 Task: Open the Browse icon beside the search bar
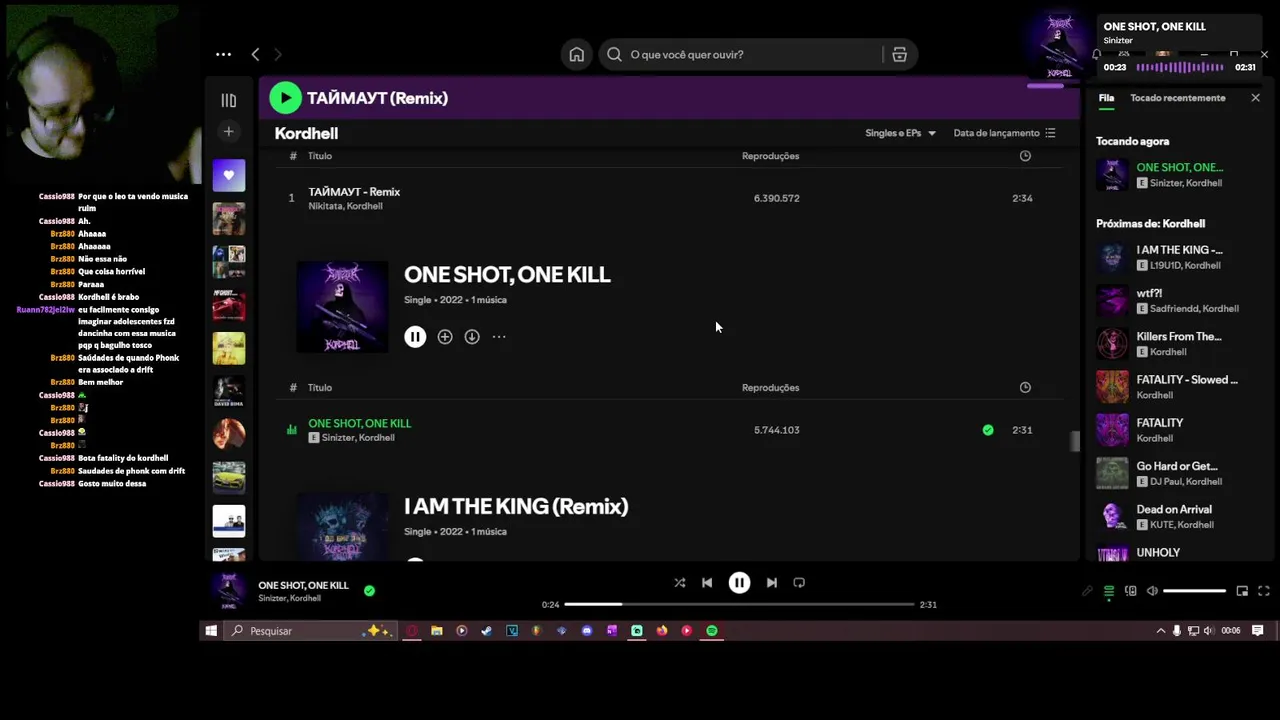[899, 55]
